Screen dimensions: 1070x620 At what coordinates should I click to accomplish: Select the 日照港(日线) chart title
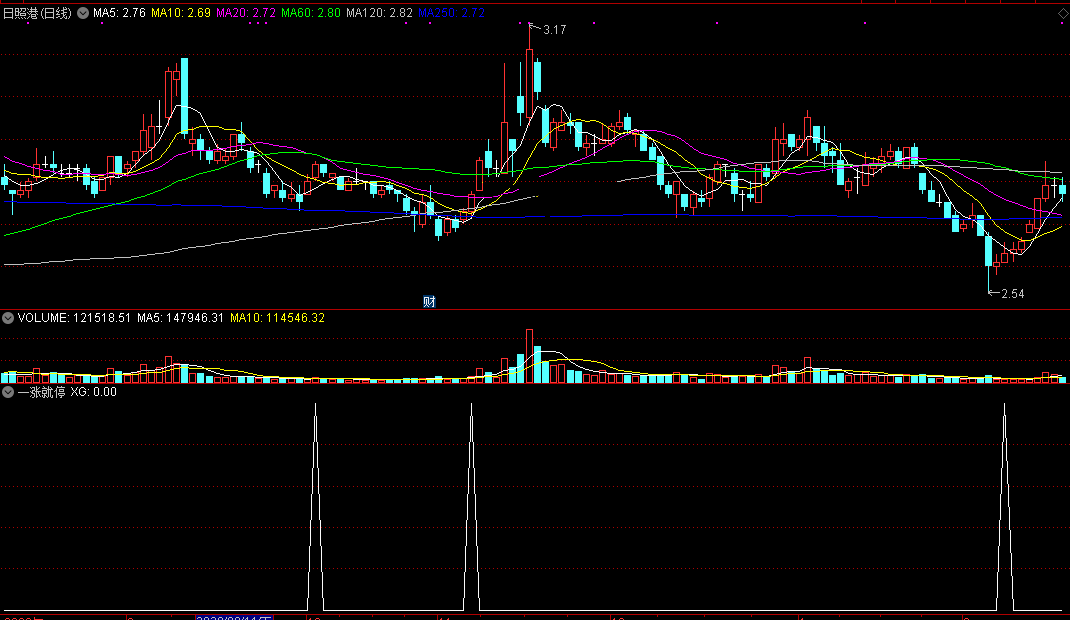[x=38, y=13]
